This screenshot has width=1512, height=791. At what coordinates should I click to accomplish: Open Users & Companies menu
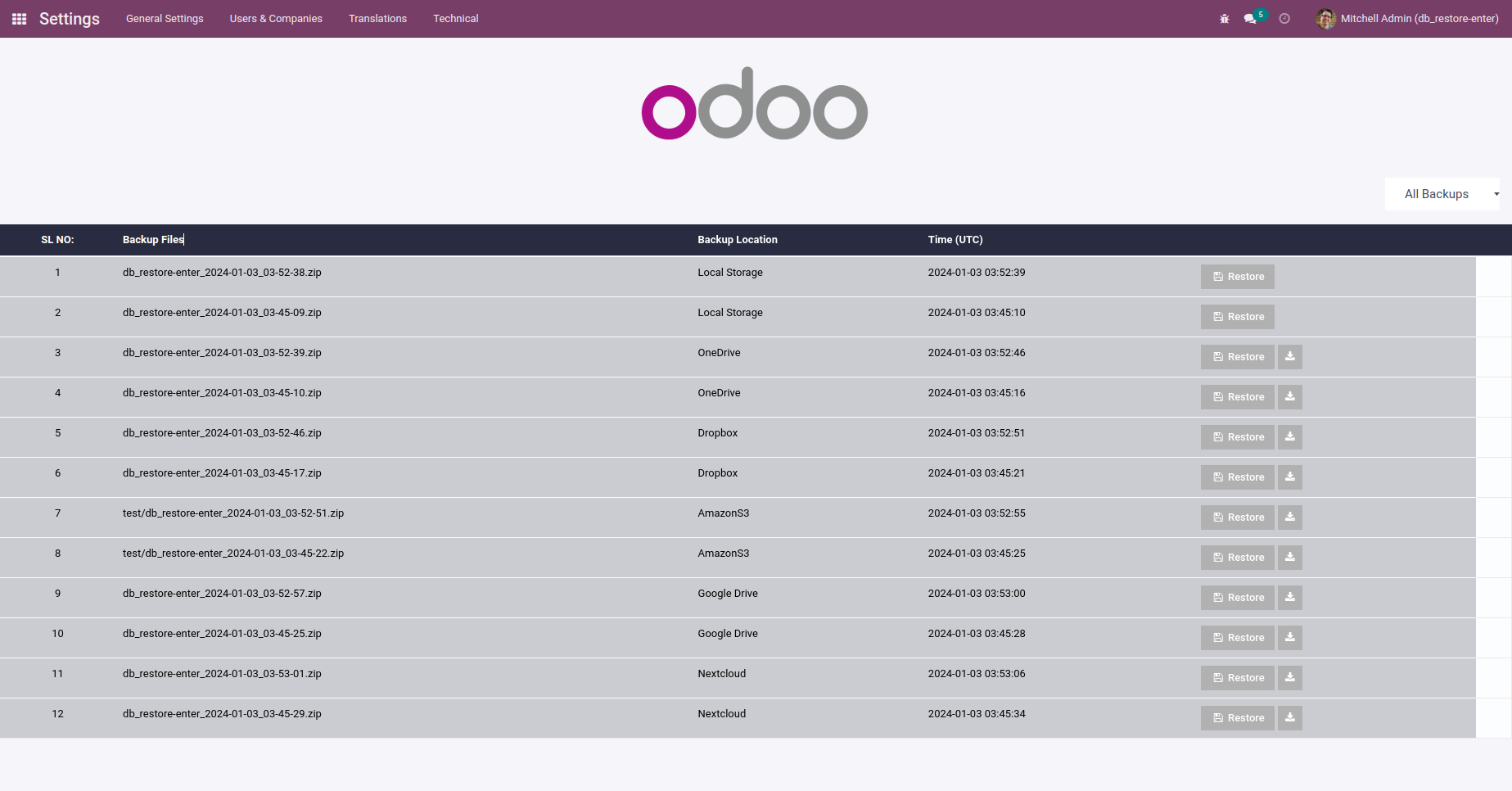[x=276, y=19]
